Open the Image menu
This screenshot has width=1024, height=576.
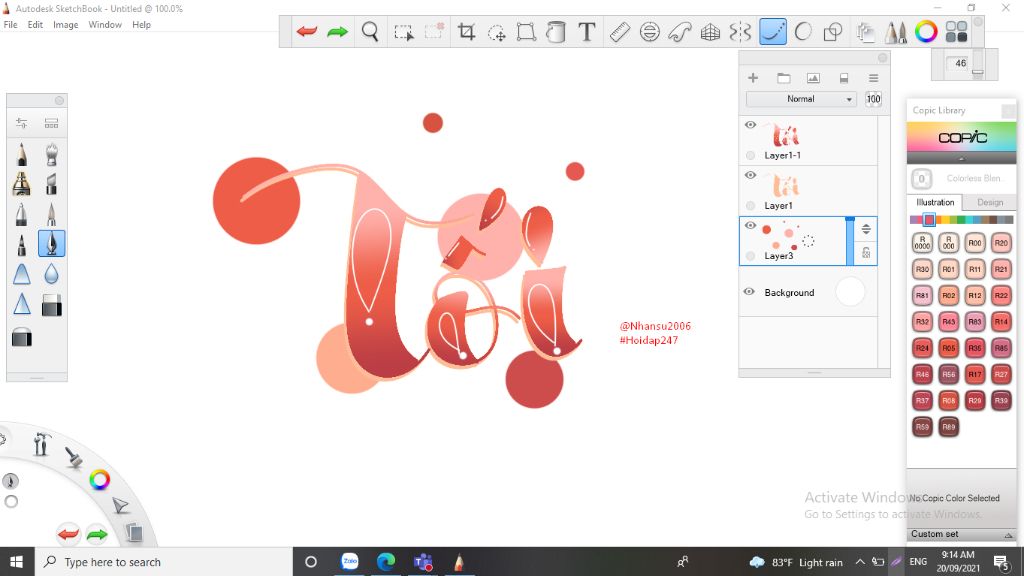(65, 25)
